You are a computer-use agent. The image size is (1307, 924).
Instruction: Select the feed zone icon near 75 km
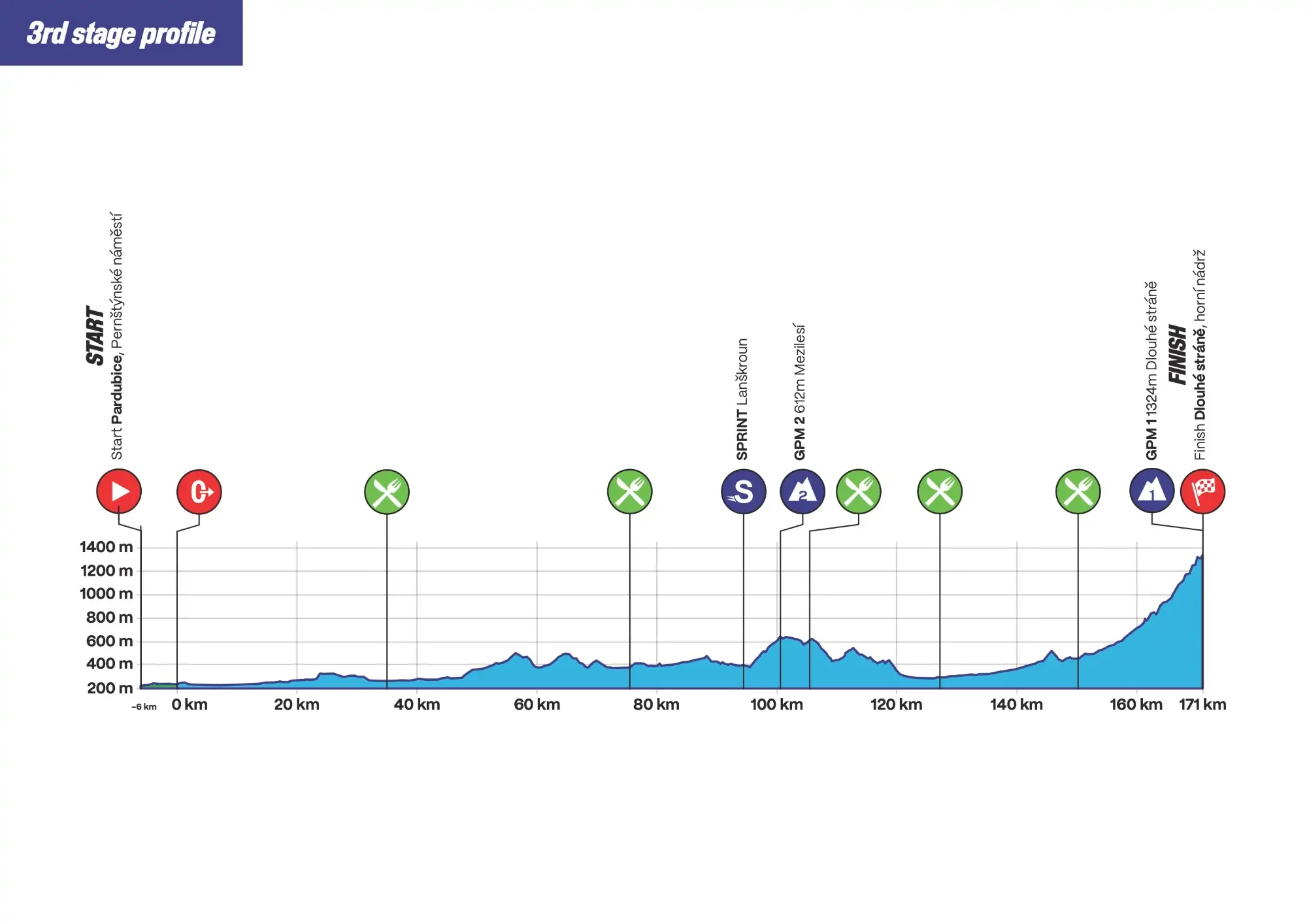pyautogui.click(x=630, y=491)
